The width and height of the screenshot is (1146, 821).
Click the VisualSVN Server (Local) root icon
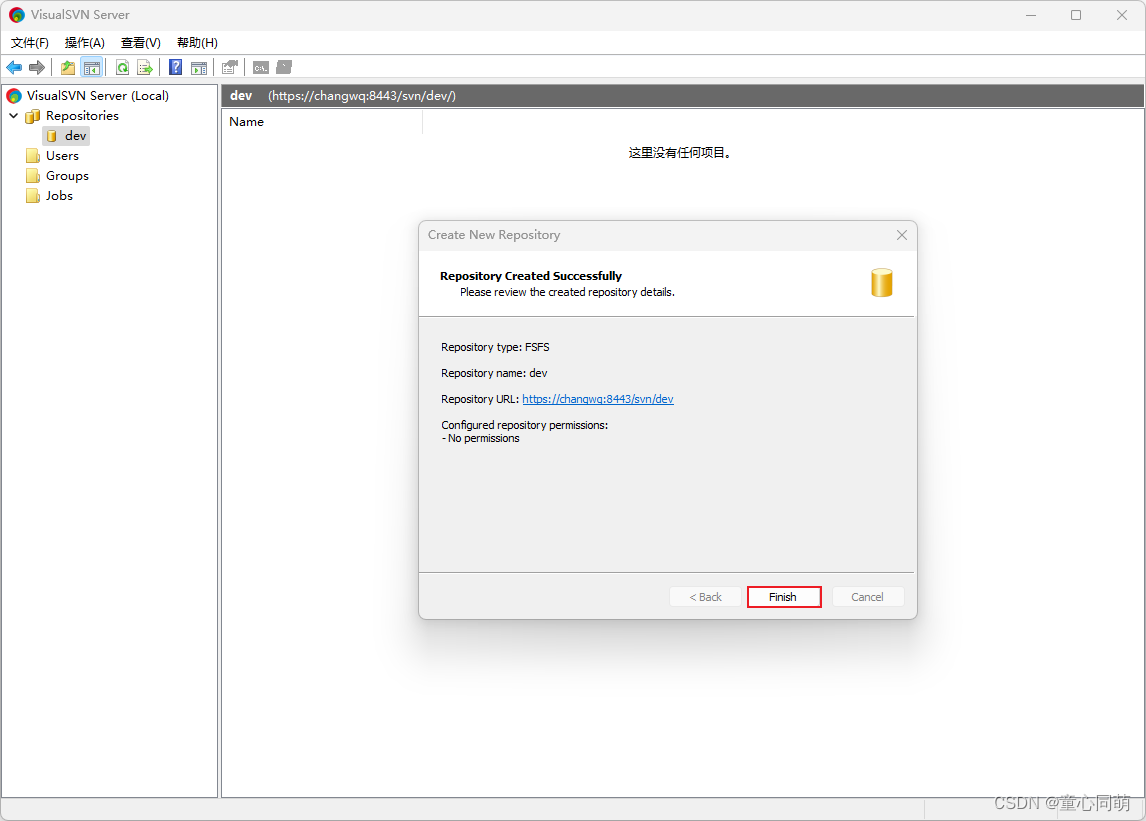[x=14, y=96]
